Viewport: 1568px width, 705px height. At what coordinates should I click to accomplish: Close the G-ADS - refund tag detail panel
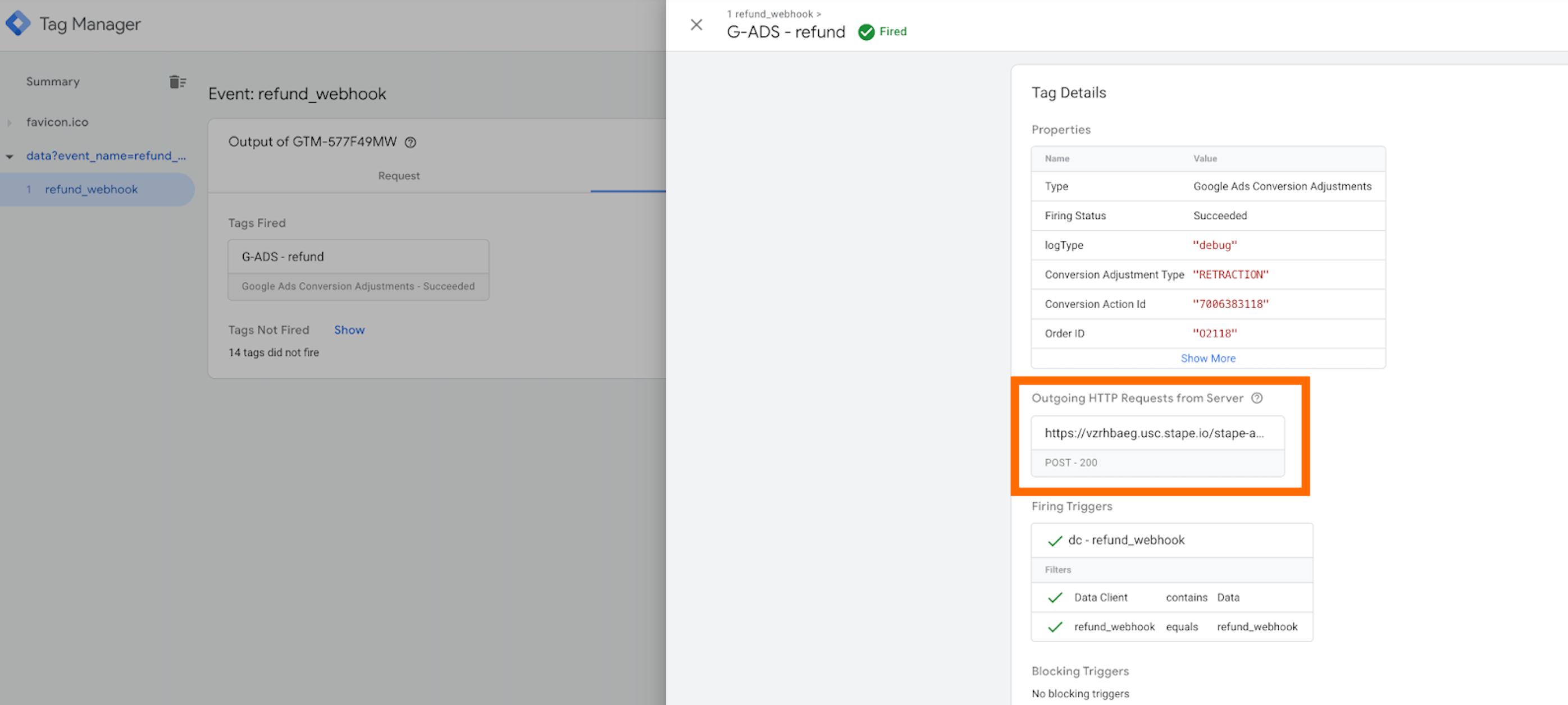[x=696, y=25]
